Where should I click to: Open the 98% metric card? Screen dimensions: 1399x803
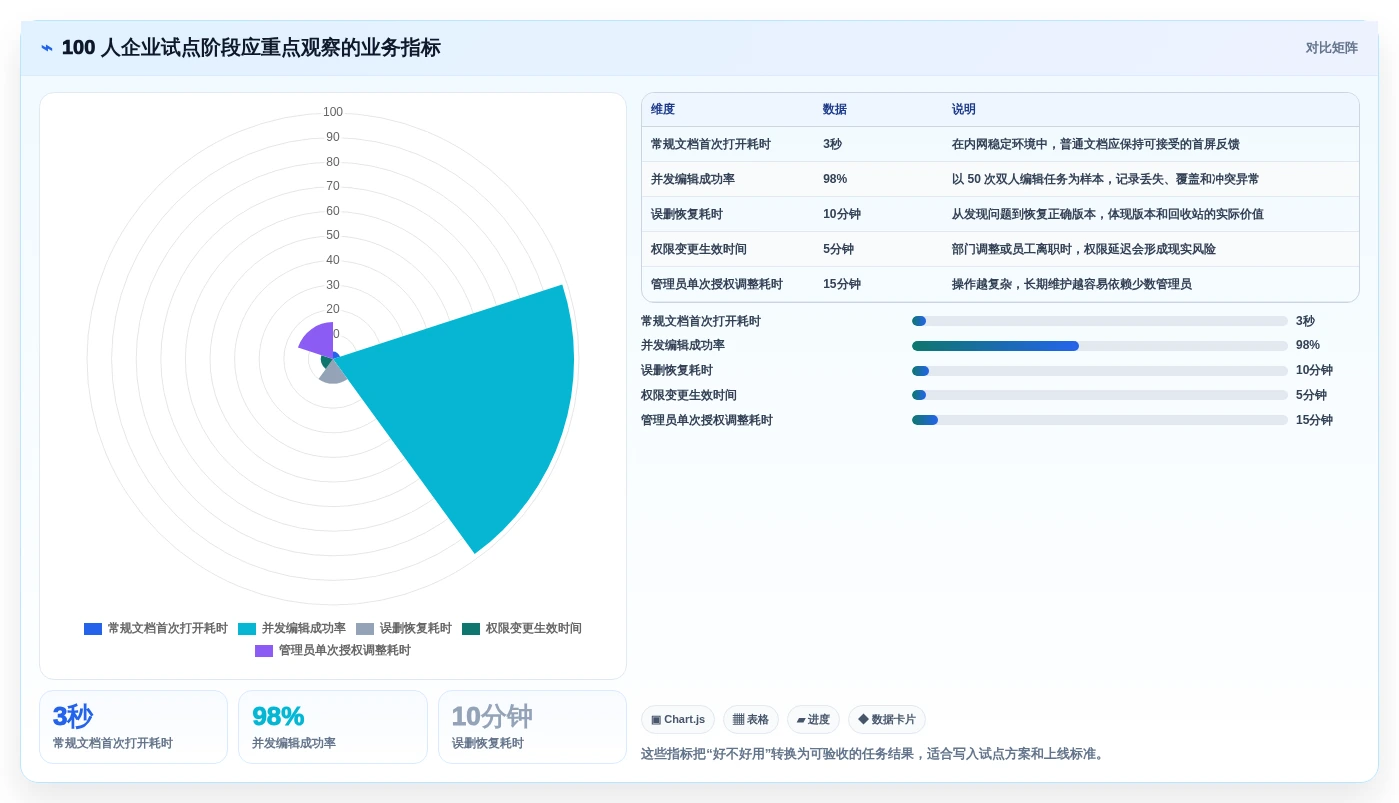point(333,727)
